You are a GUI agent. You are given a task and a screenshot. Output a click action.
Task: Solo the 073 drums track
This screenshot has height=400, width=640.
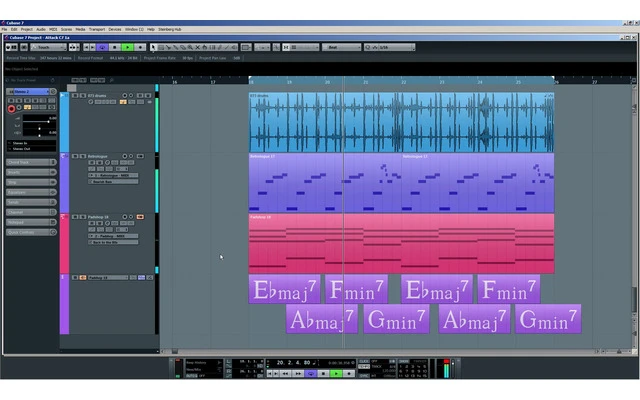tap(82, 96)
